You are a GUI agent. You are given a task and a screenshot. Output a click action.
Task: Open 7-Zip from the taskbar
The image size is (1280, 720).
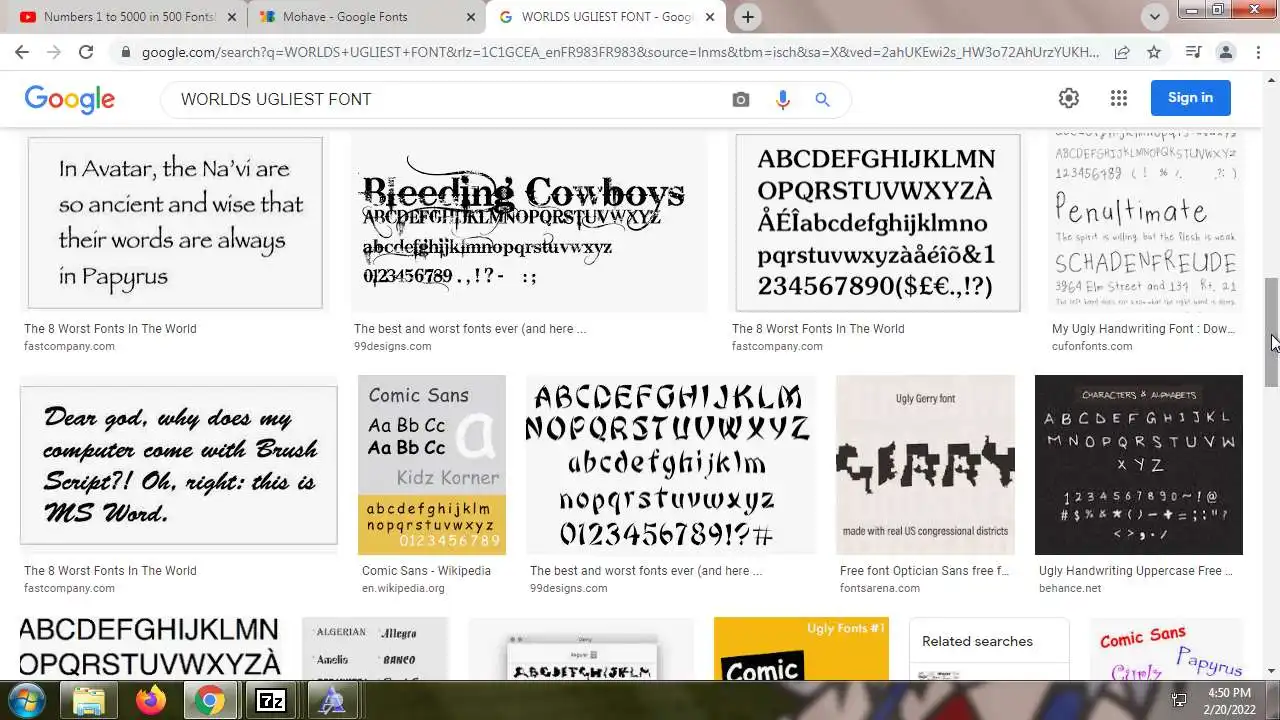271,701
